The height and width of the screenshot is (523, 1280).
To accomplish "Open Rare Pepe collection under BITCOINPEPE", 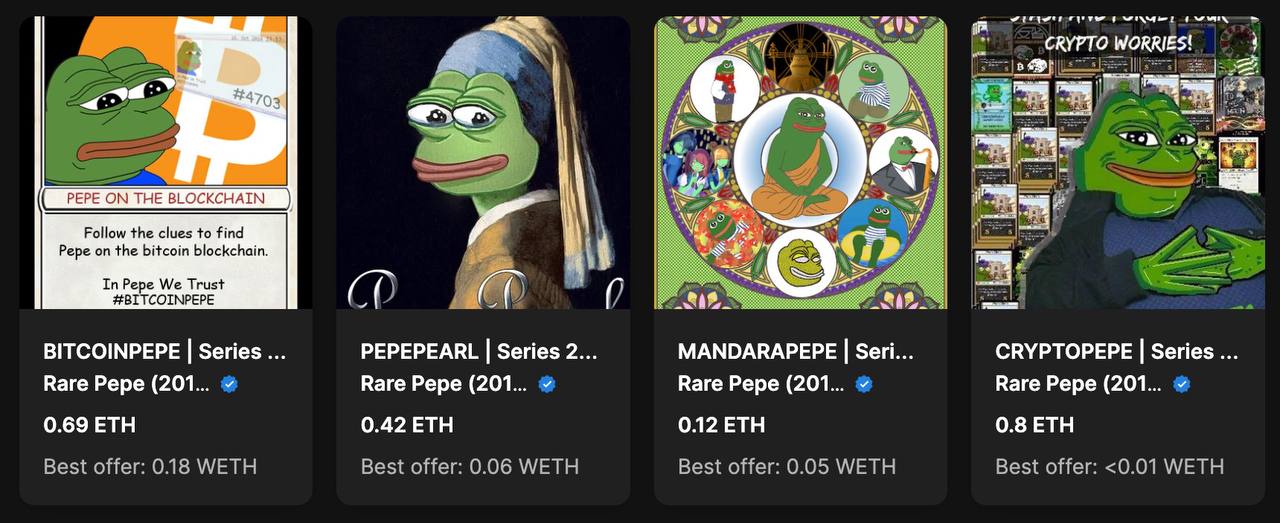I will click(127, 384).
